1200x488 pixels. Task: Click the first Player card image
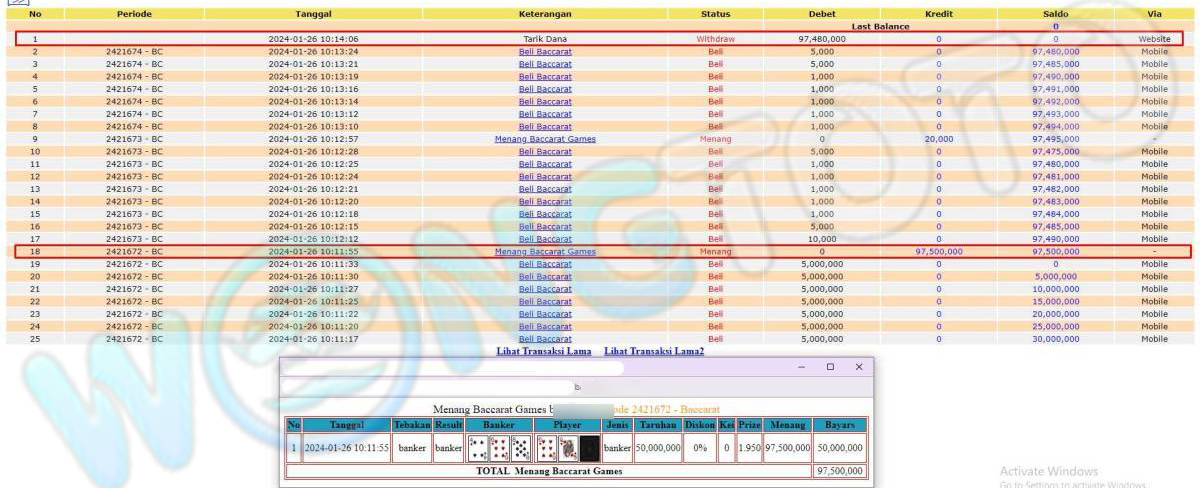click(547, 448)
